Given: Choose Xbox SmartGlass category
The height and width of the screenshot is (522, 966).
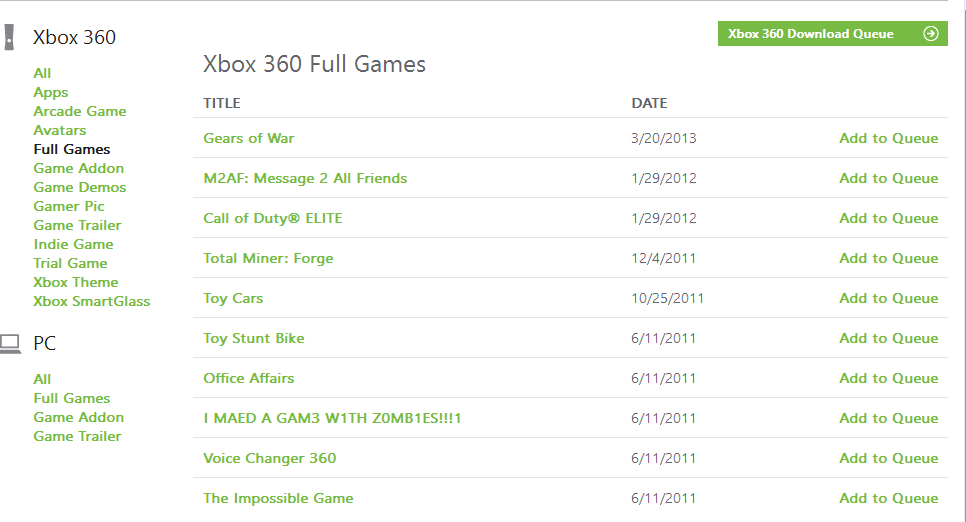Looking at the screenshot, I should point(91,301).
